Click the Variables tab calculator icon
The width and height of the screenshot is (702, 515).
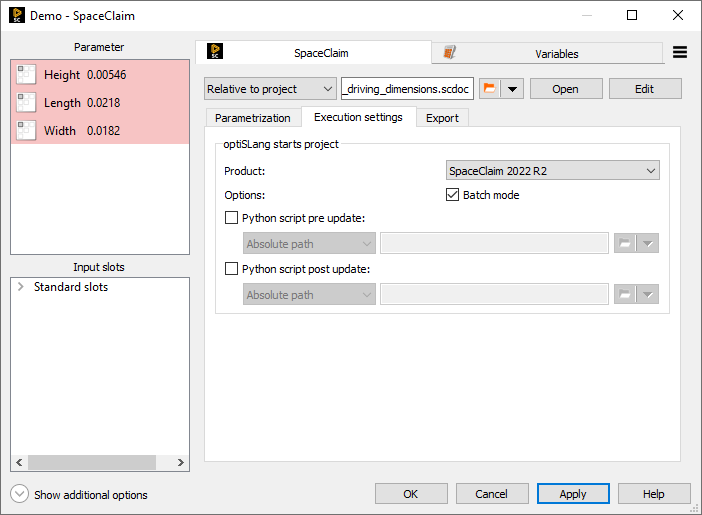[449, 52]
